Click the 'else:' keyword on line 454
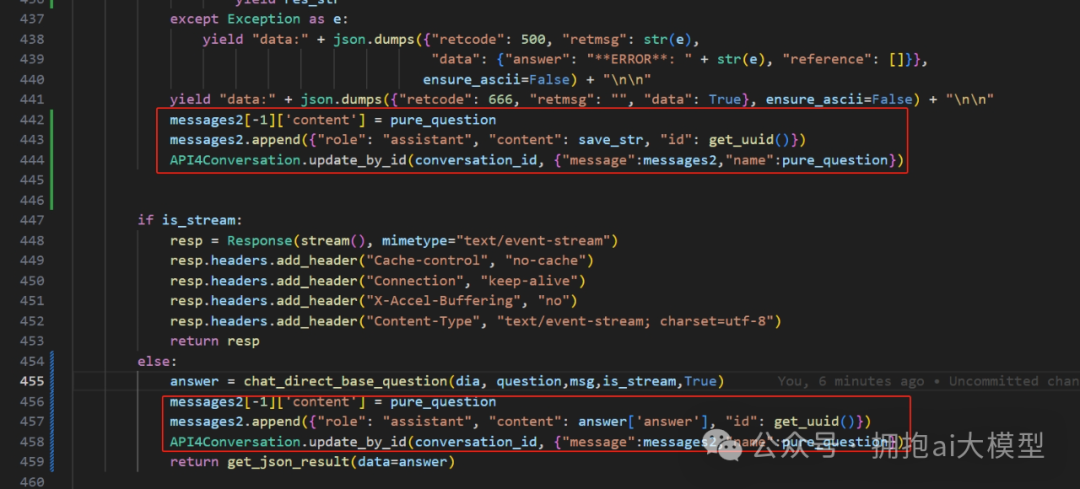 pyautogui.click(x=157, y=361)
